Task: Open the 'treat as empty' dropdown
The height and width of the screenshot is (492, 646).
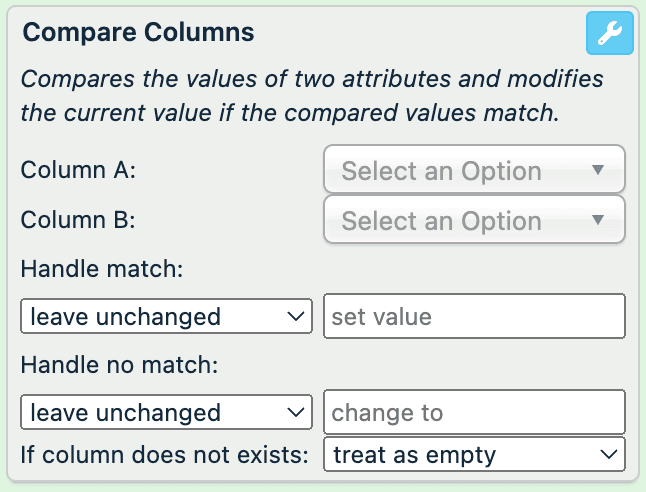Action: click(460, 455)
